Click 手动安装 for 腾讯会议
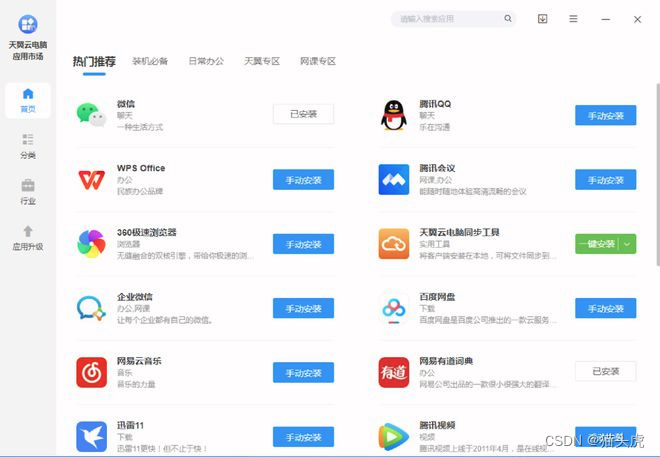660x457 pixels. point(606,180)
